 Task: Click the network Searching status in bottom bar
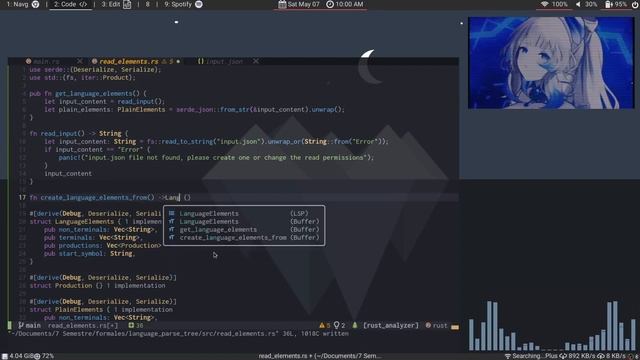pos(531,356)
